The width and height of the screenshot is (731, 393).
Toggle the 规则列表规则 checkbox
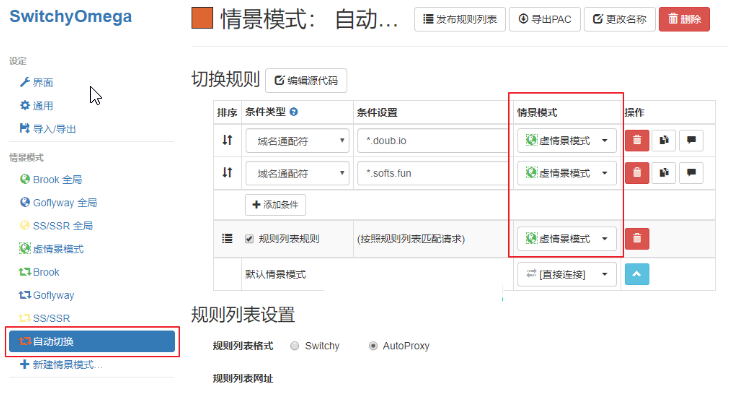click(x=249, y=239)
